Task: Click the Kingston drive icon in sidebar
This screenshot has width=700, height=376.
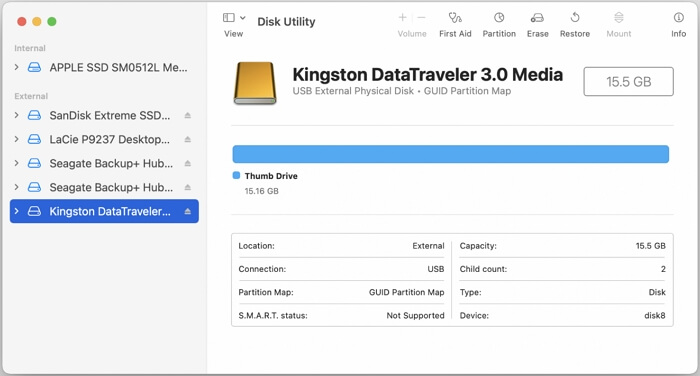Action: coord(34,211)
